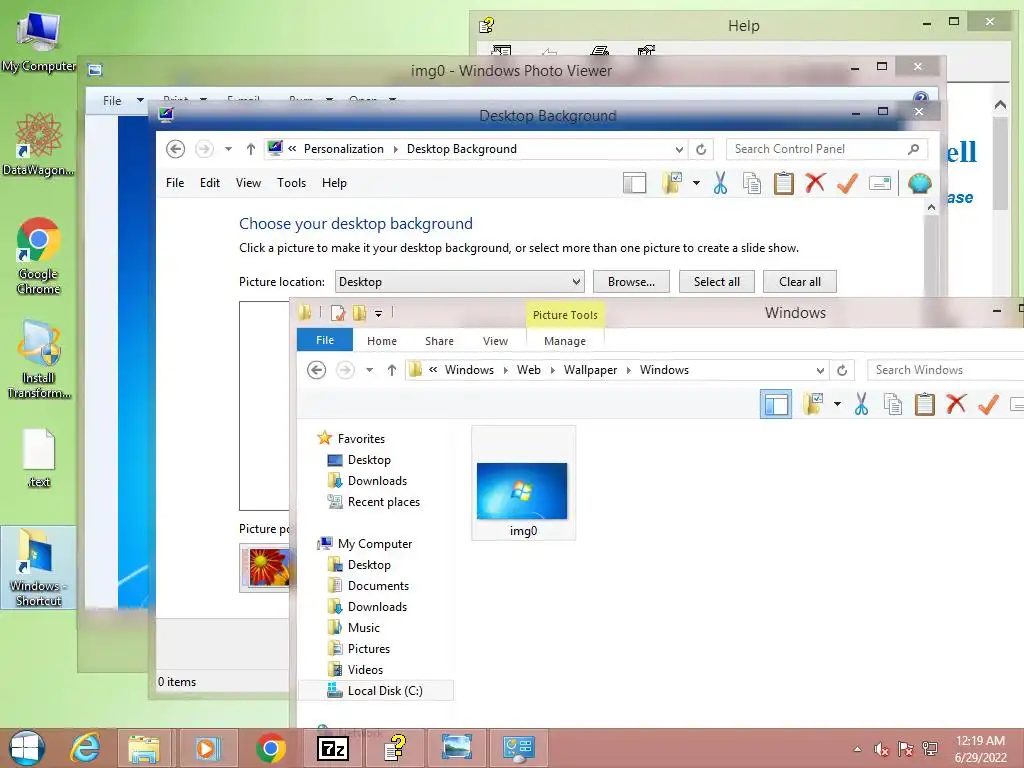Open Quick Access Toolbar customize dropdown
This screenshot has width=1024, height=768.
378,314
